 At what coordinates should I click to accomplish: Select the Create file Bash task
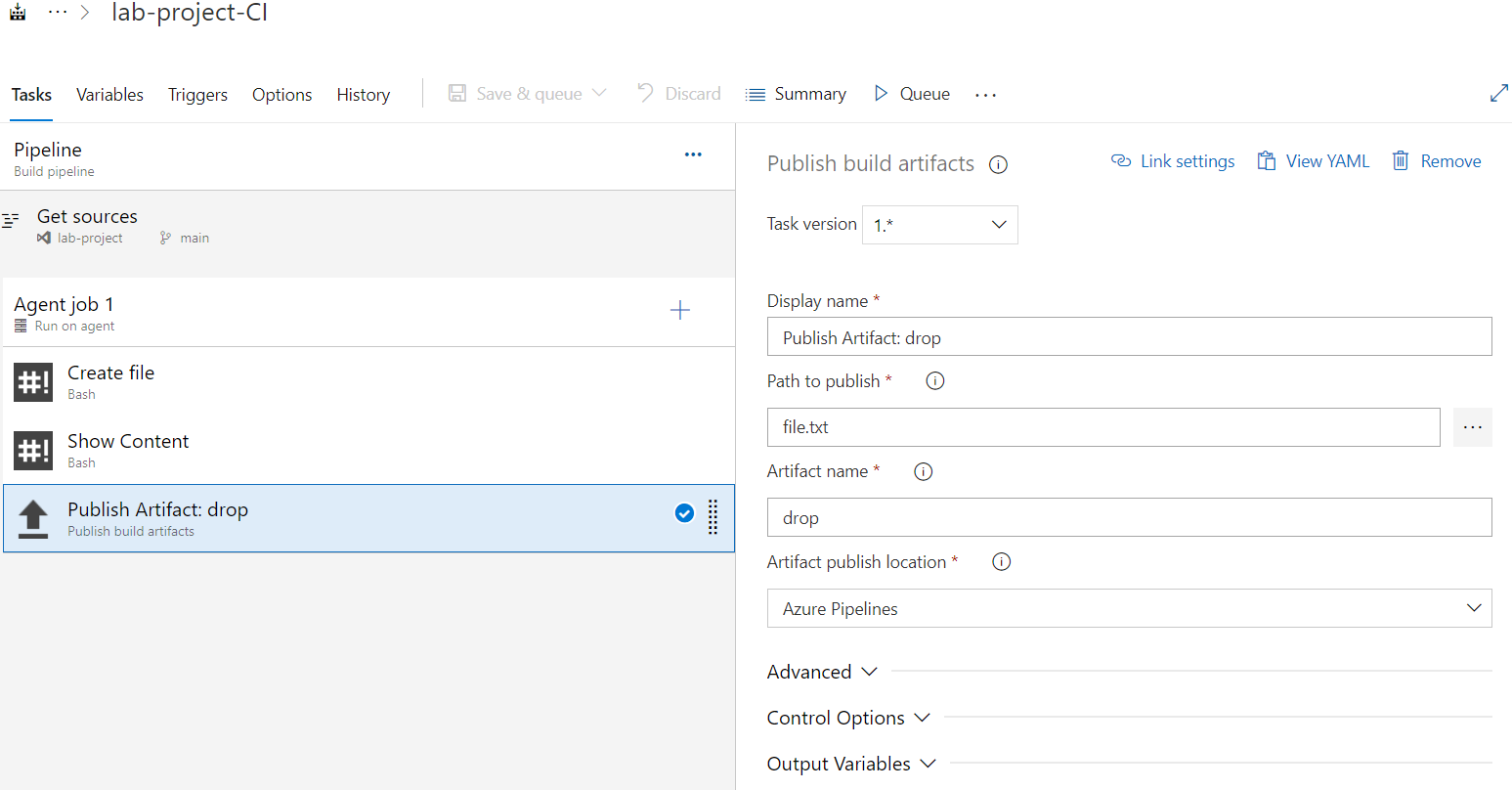(x=110, y=381)
